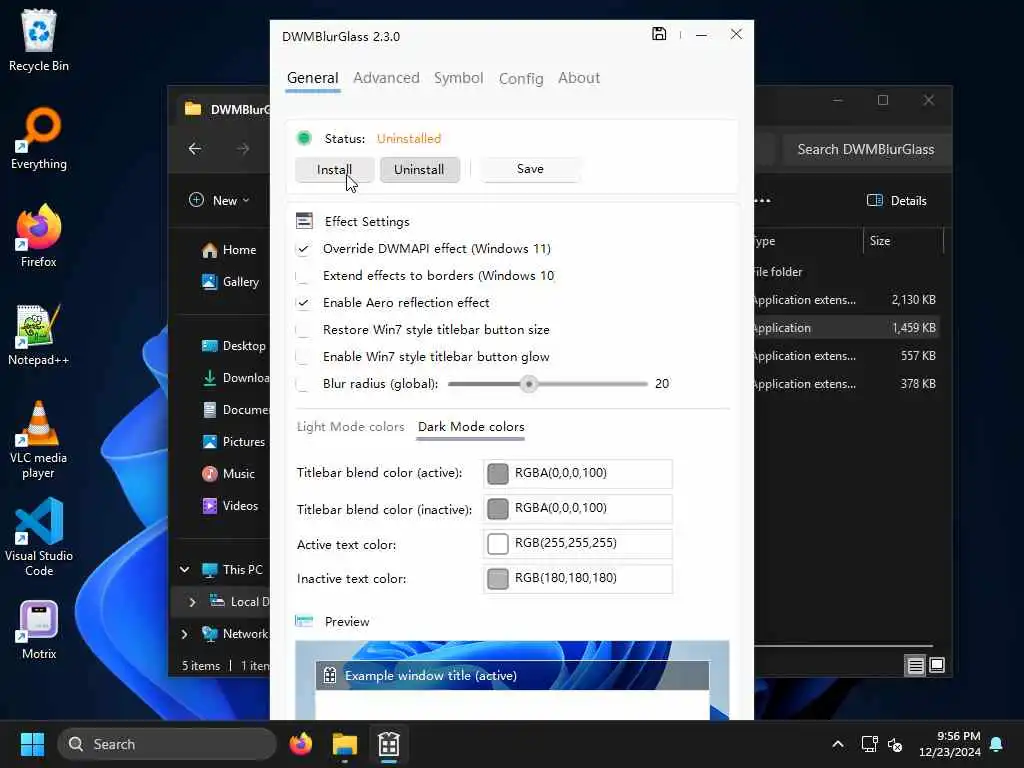Click the Effect Settings header icon
Image resolution: width=1024 pixels, height=768 pixels.
[304, 221]
